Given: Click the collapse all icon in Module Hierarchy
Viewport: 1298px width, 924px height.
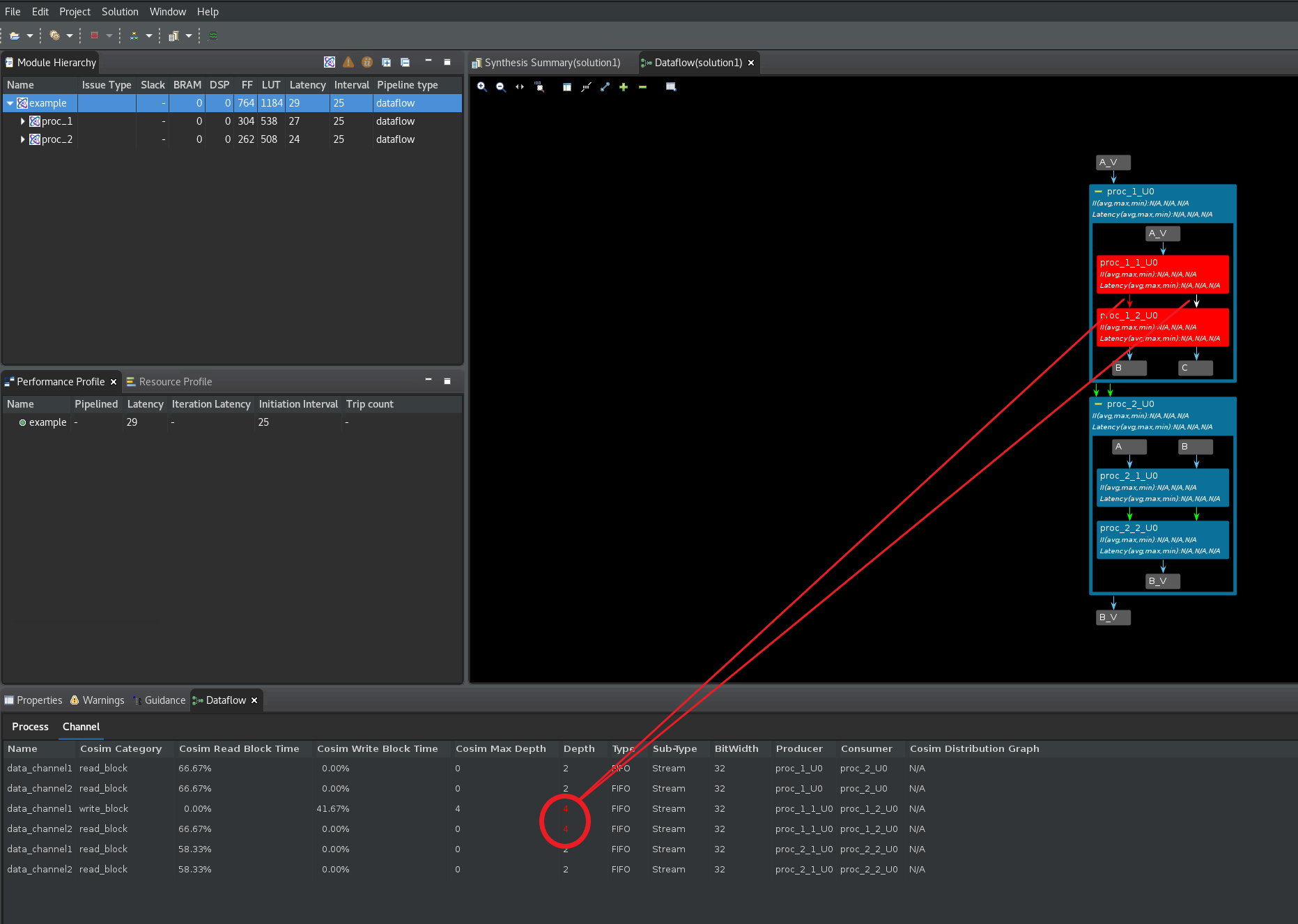Looking at the screenshot, I should coord(405,62).
